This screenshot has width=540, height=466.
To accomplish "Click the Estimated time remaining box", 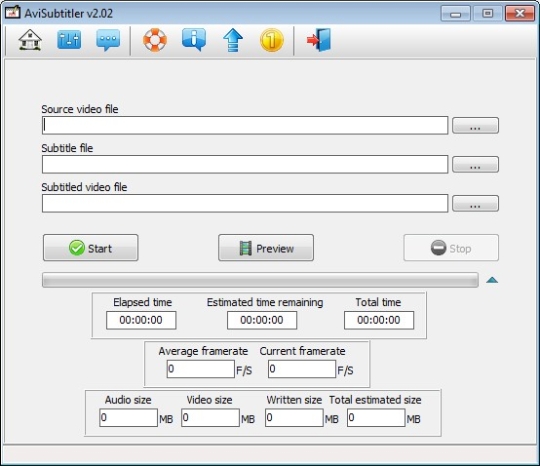I will (x=262, y=320).
